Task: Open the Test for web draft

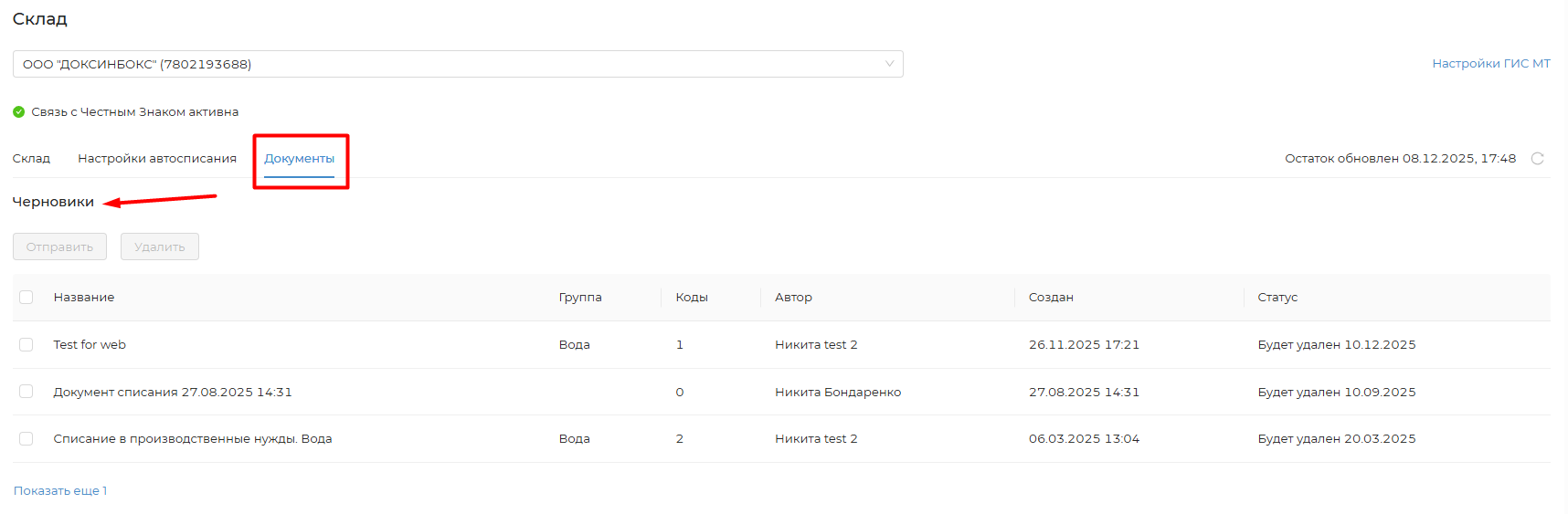Action: point(90,345)
